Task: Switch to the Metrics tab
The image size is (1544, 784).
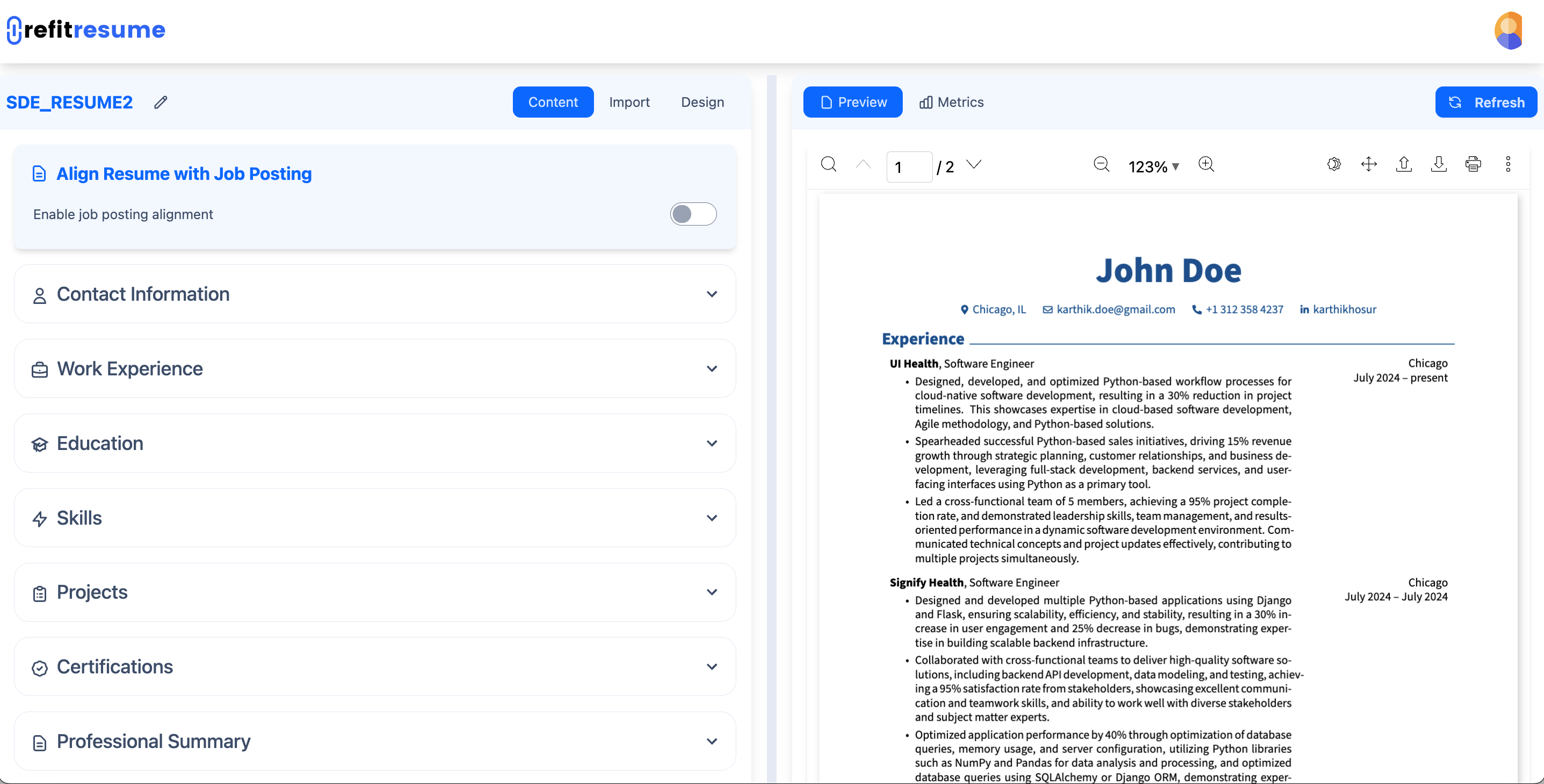Action: coord(951,103)
